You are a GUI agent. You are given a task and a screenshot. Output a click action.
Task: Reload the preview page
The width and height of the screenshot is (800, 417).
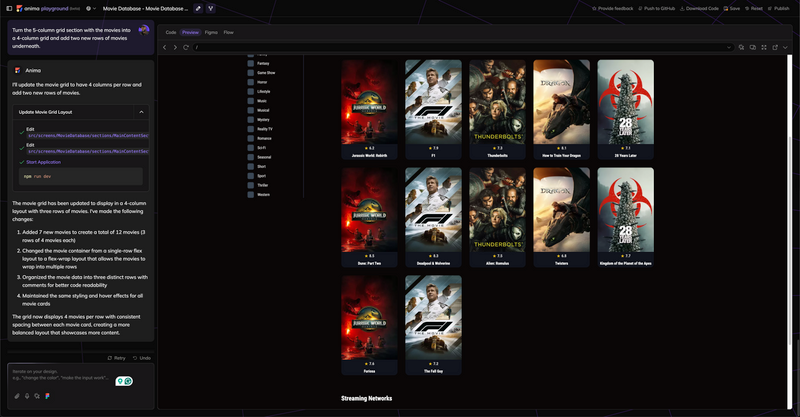(186, 47)
